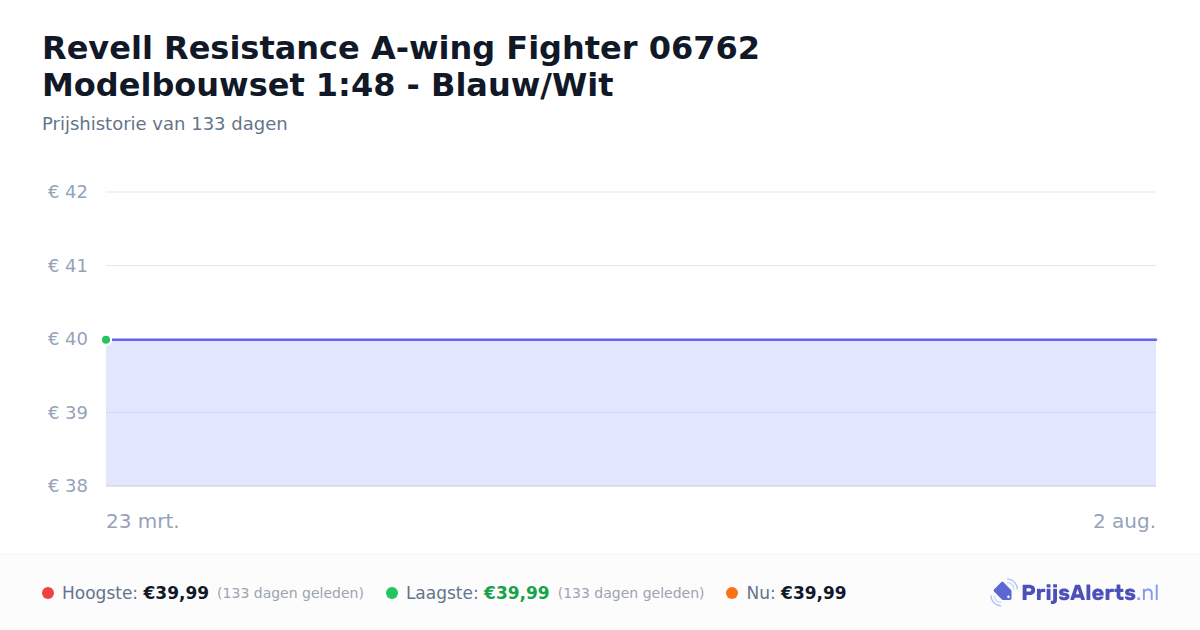1200x630 pixels.
Task: Click the 2 aug. end date label
Action: click(1124, 522)
